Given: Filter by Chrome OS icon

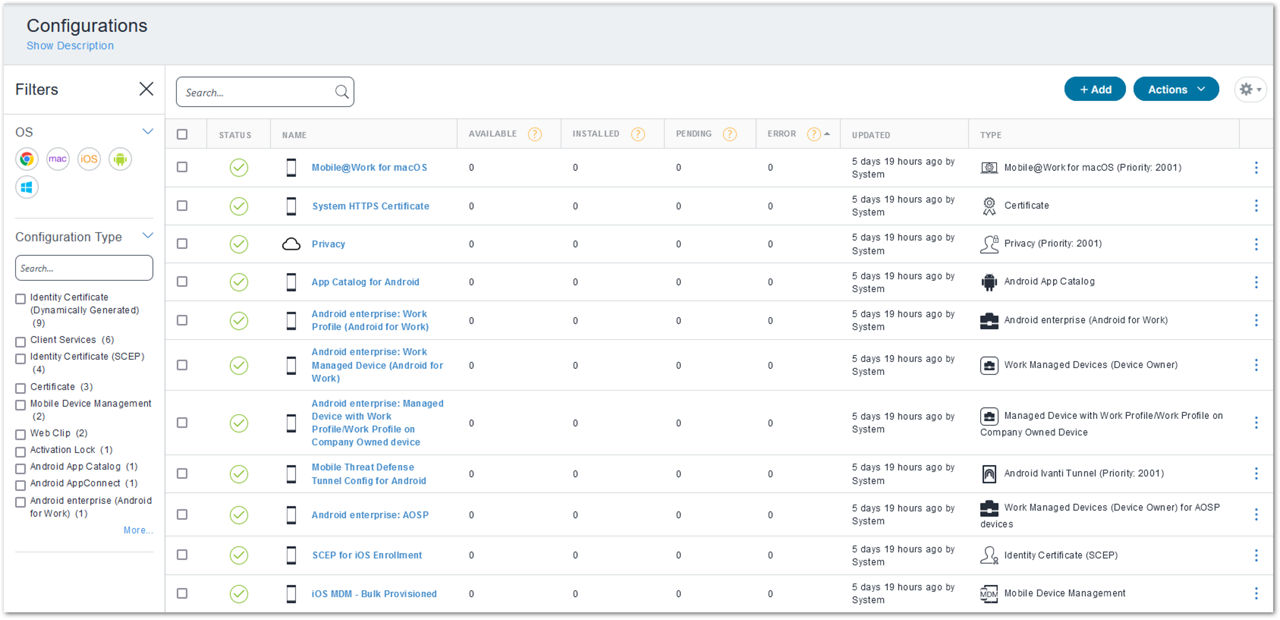Looking at the screenshot, I should pos(27,159).
